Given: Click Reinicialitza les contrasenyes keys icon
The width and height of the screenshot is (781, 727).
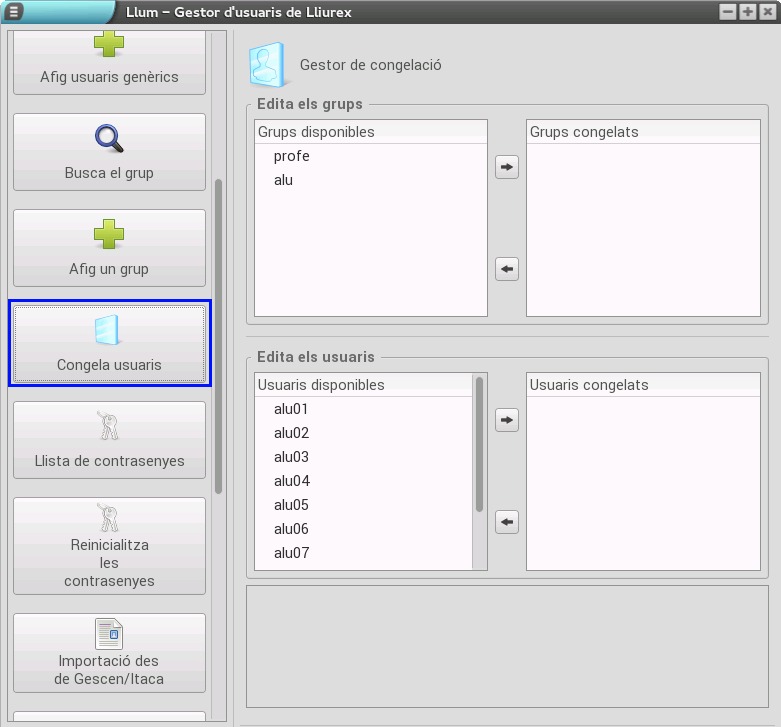Looking at the screenshot, I should point(109,517).
